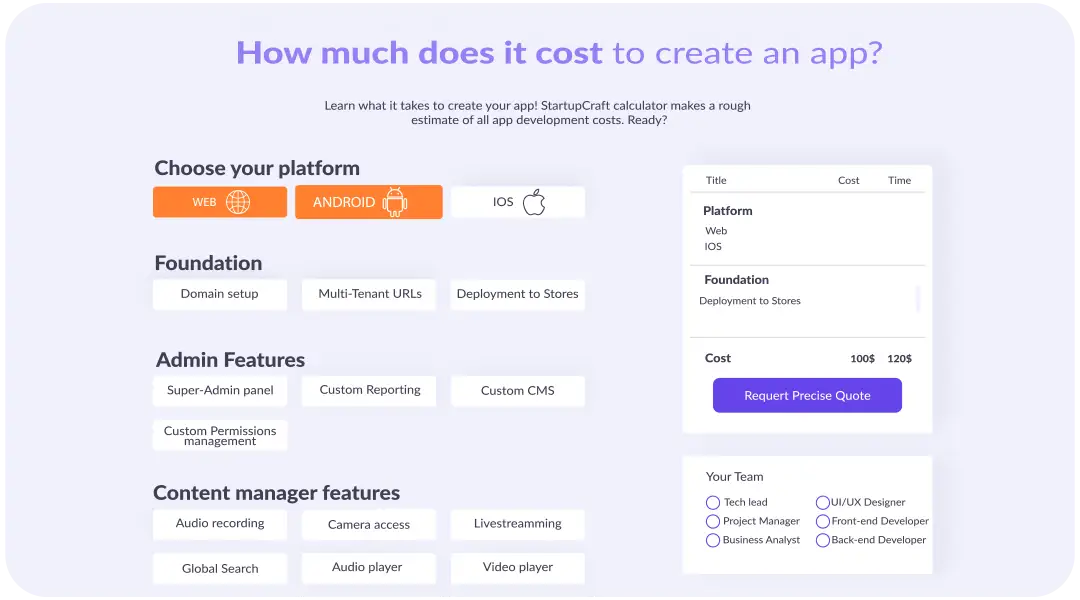The height and width of the screenshot is (600, 1080).
Task: Select the Project Manager radio button
Action: (713, 521)
